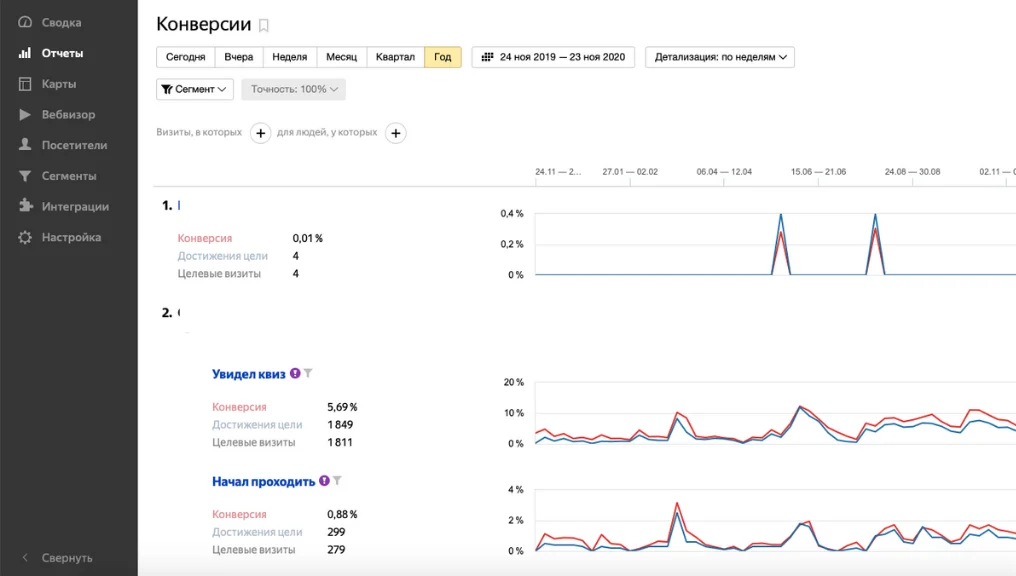Select the Год period
The image size is (1016, 576).
[443, 57]
